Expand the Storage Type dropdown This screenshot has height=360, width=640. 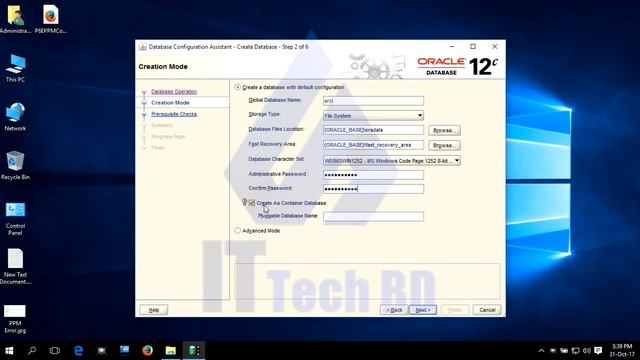coord(420,116)
